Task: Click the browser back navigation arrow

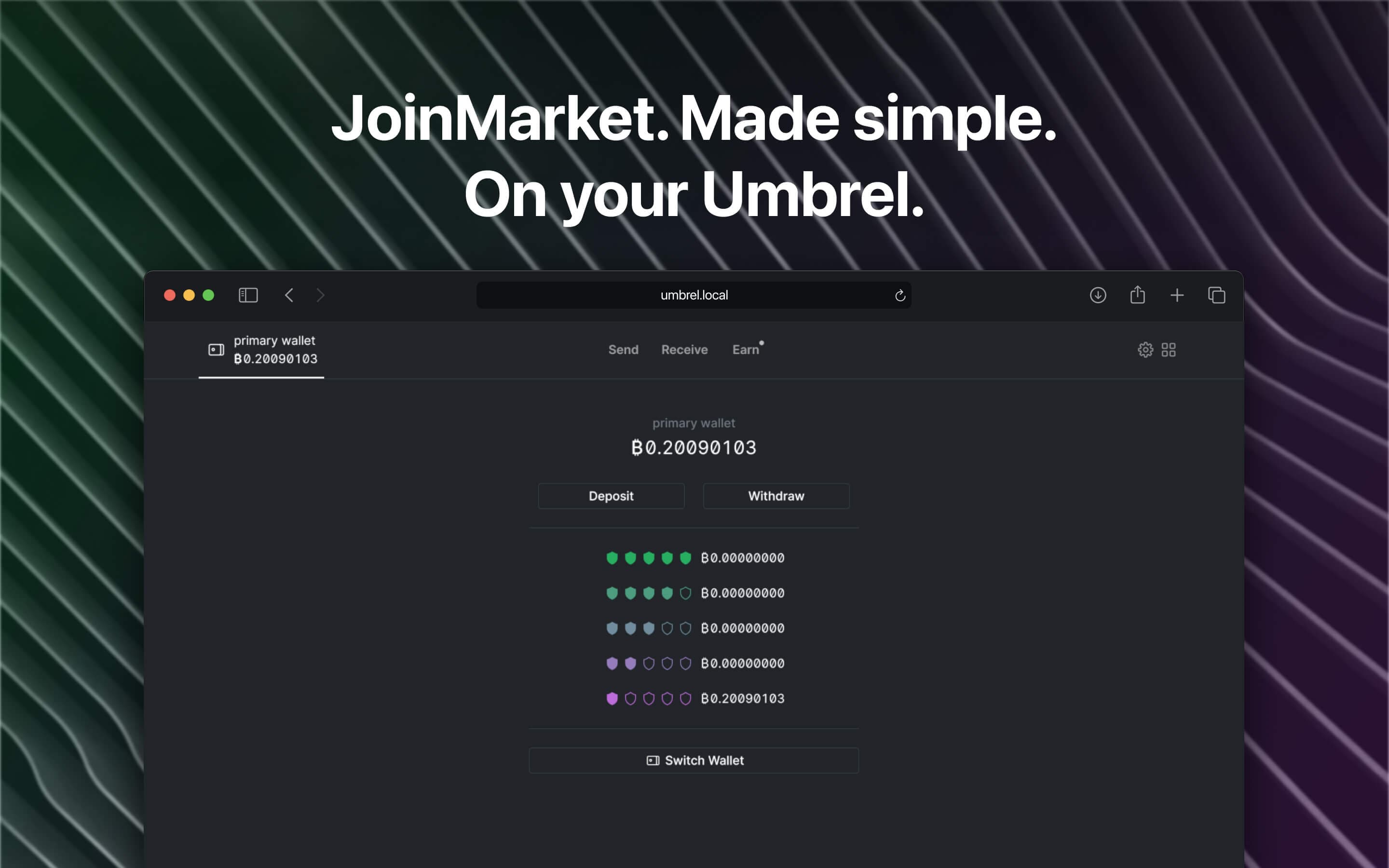Action: 289,295
